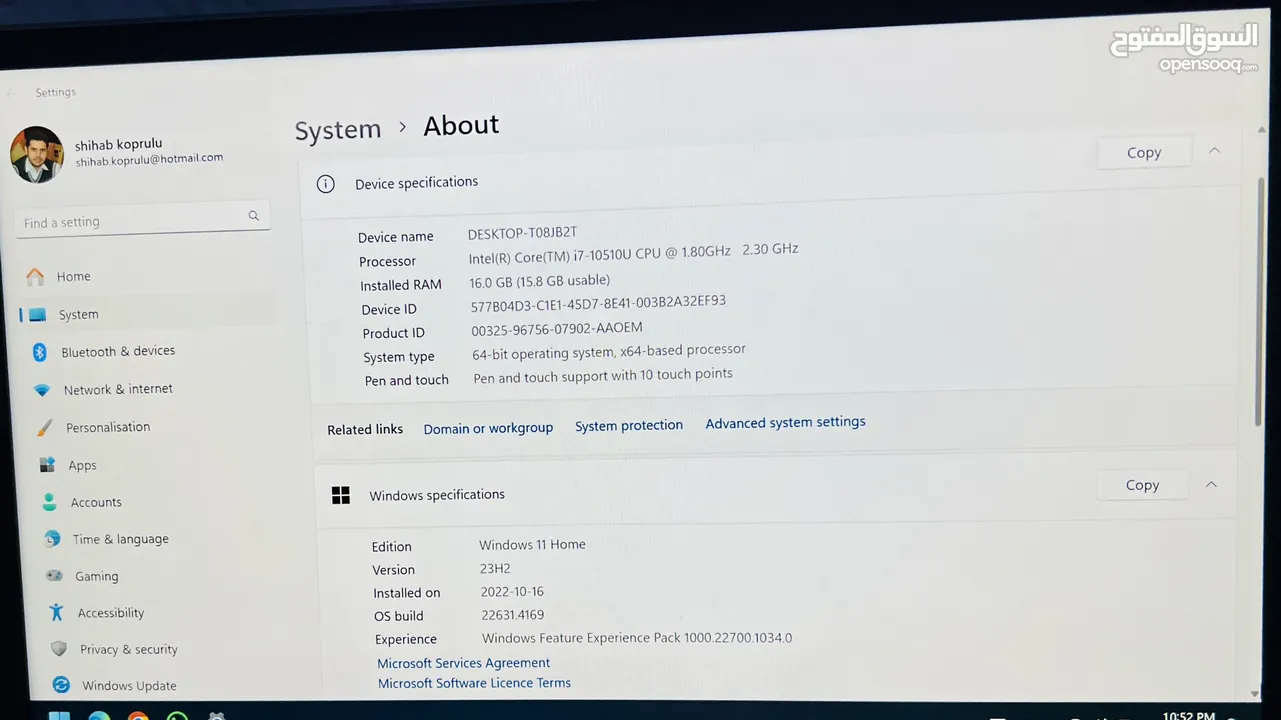The image size is (1281, 720).
Task: Open the Gaming settings page
Action: 96,577
